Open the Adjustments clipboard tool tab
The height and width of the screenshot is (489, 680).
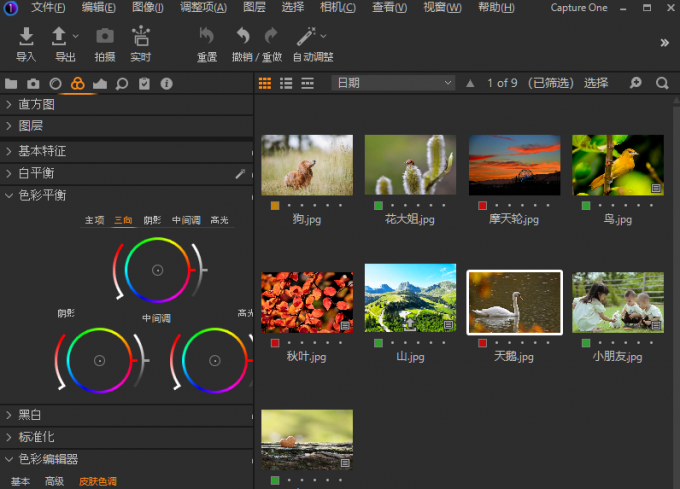point(144,84)
